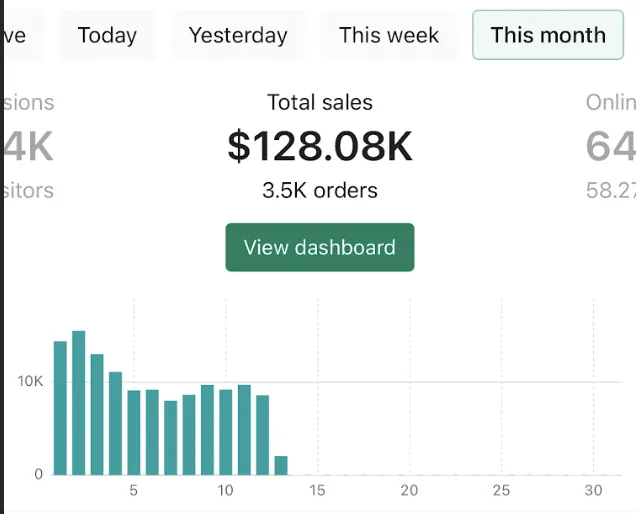Click the x-axis label 25

[x=501, y=490]
